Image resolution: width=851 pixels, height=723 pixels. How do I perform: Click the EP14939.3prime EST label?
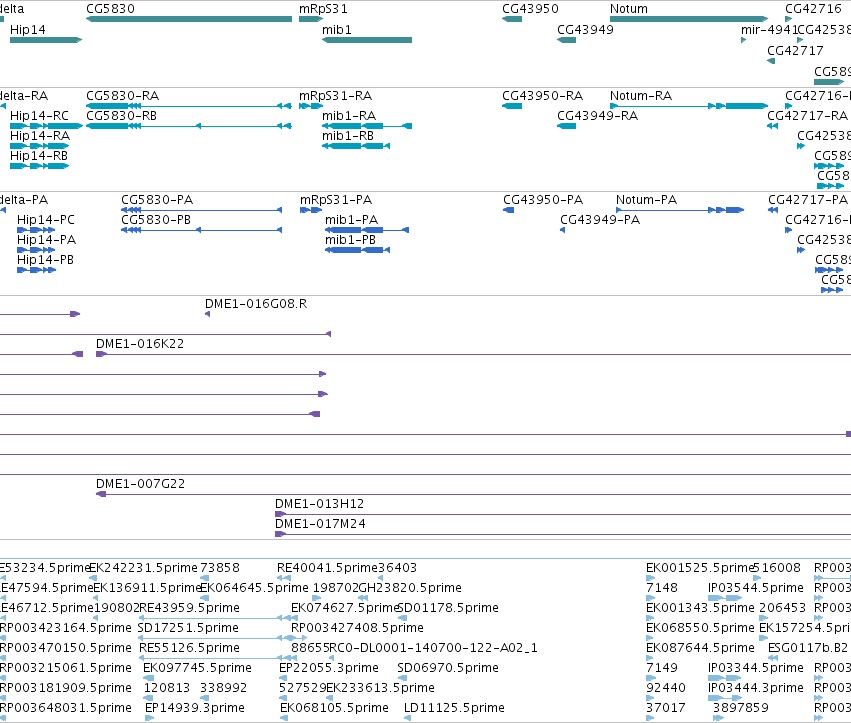point(195,708)
